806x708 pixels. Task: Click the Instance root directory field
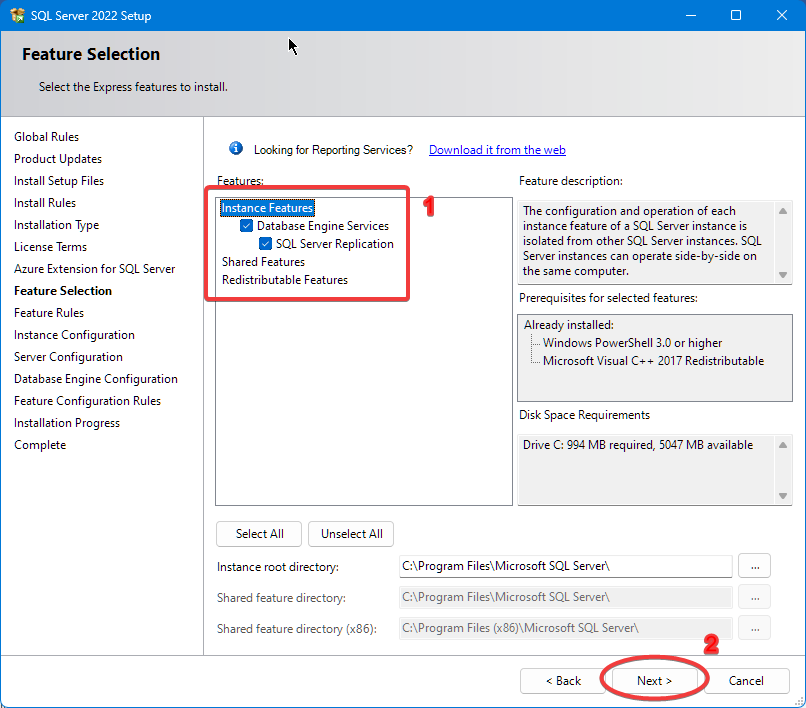pyautogui.click(x=565, y=566)
